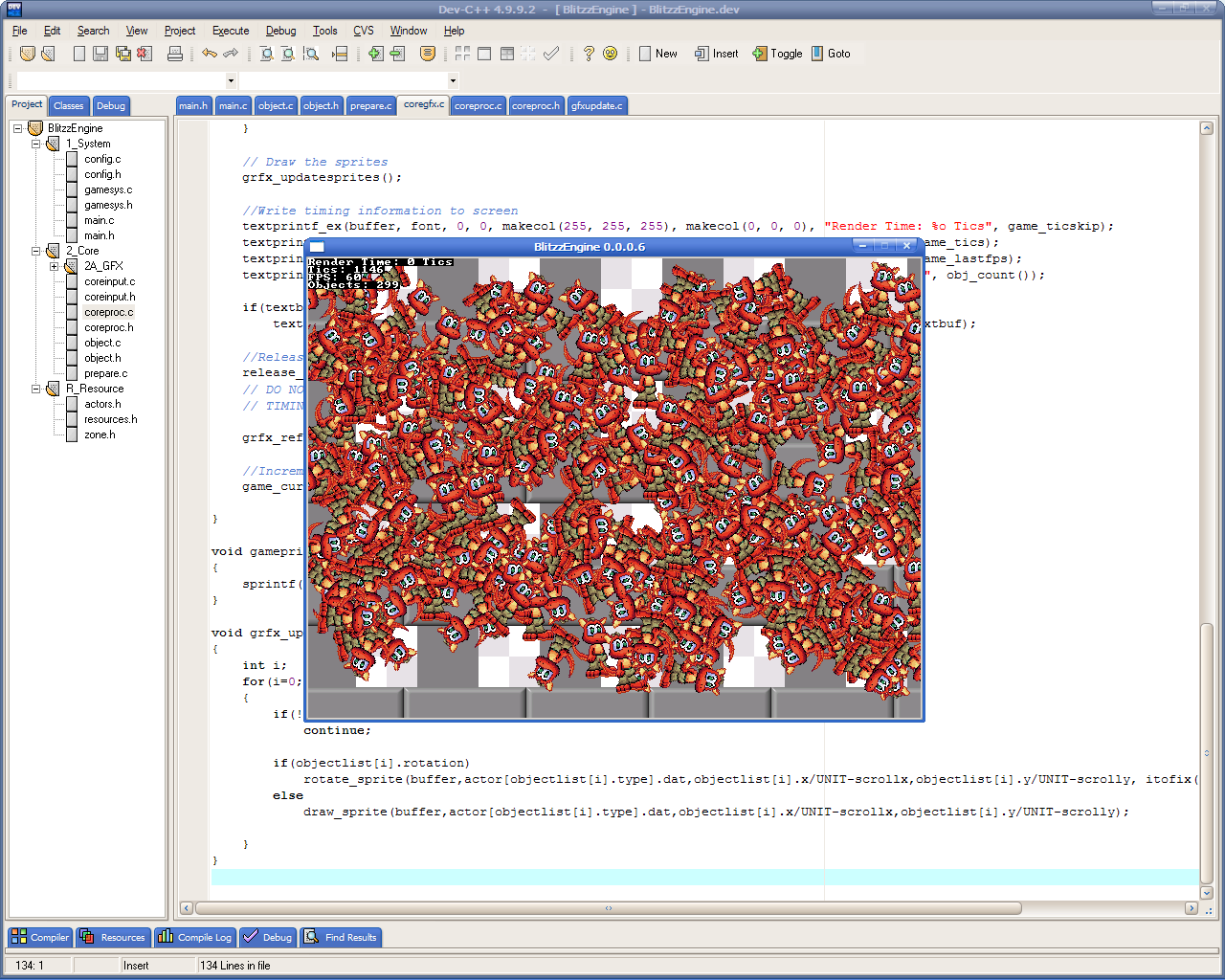Click the Save file toolbar icon
This screenshot has height=980, width=1225.
(100, 54)
